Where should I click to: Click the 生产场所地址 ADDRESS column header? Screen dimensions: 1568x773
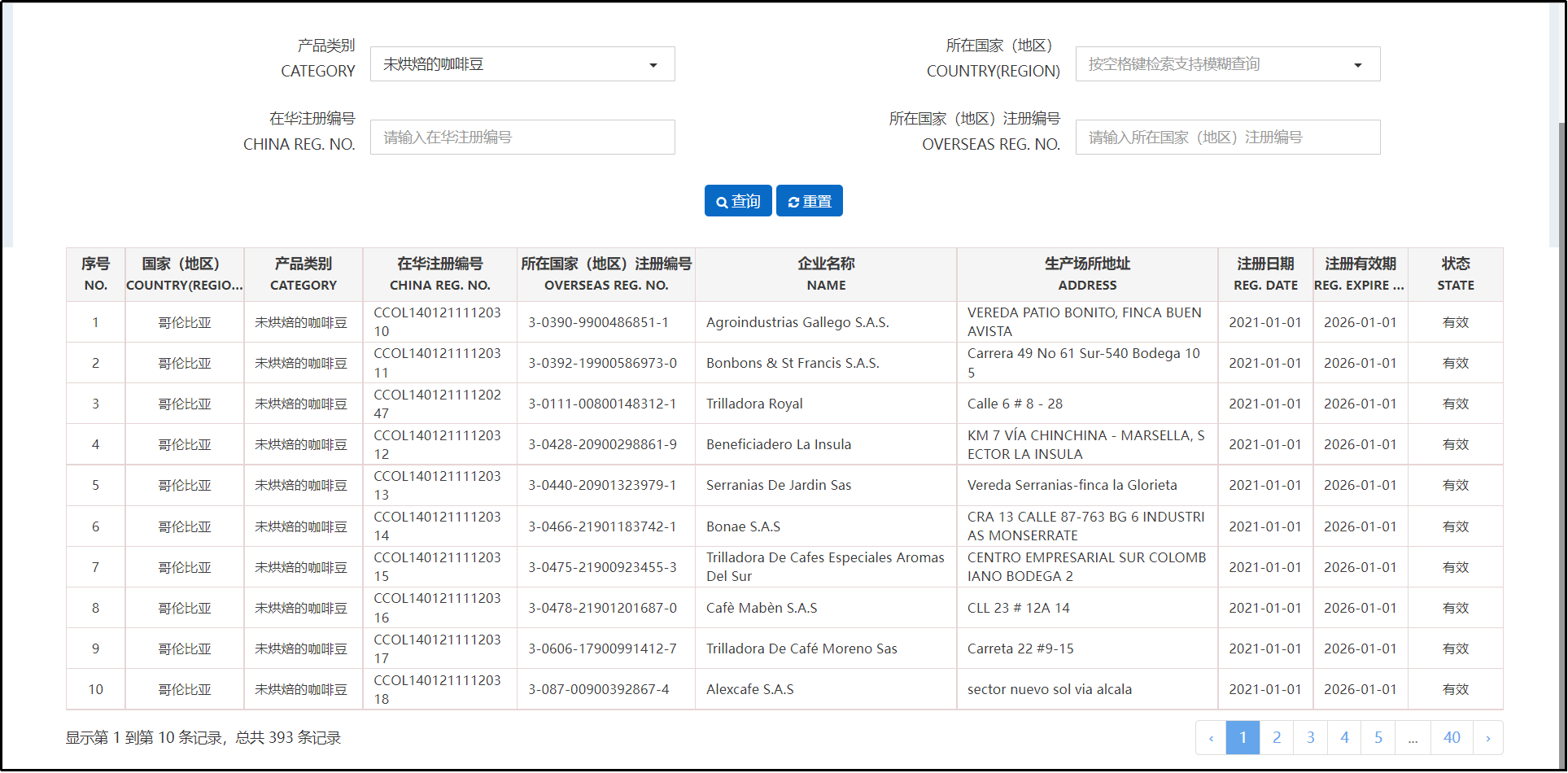pos(1087,274)
